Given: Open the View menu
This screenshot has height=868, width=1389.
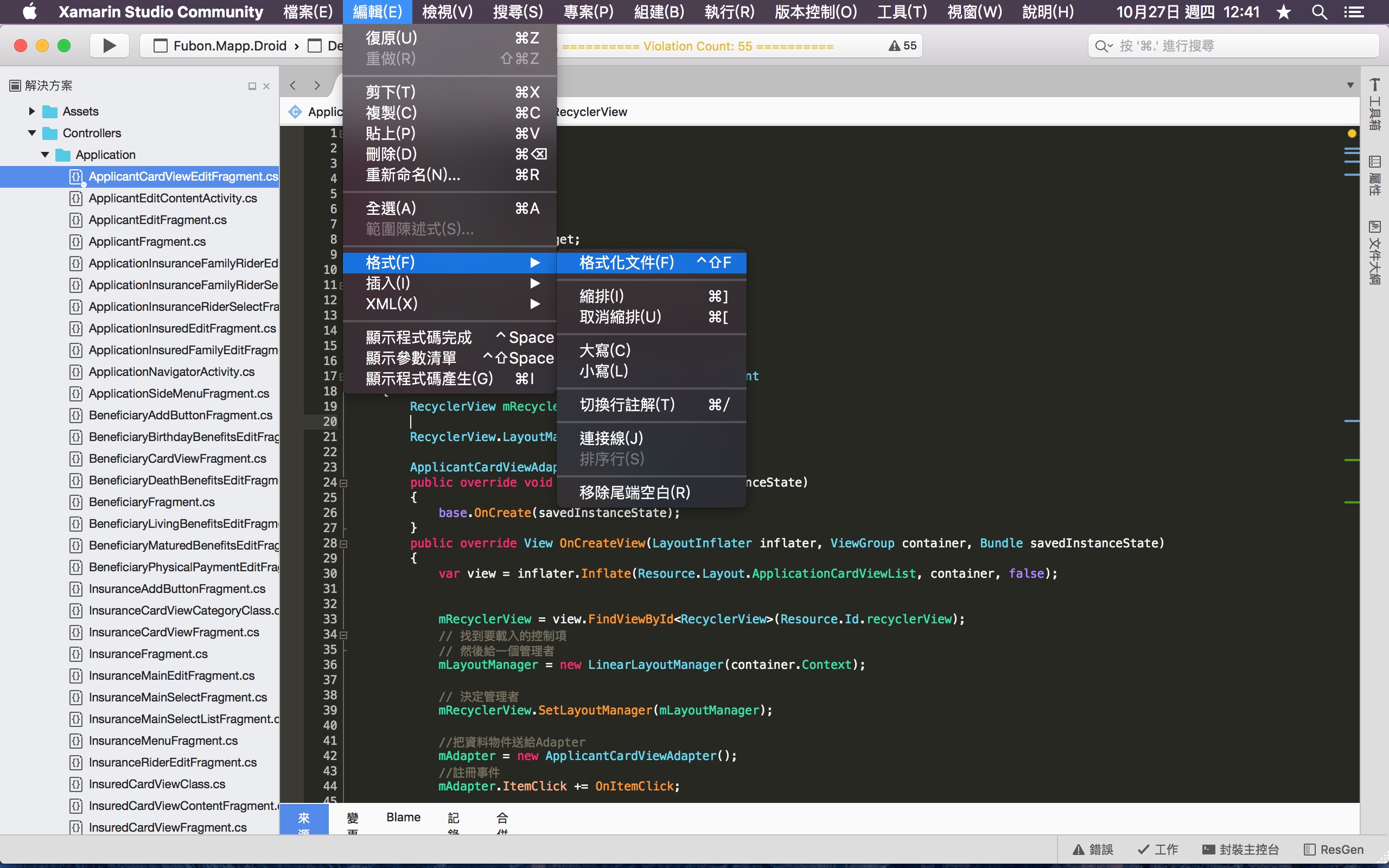Looking at the screenshot, I should tap(447, 11).
